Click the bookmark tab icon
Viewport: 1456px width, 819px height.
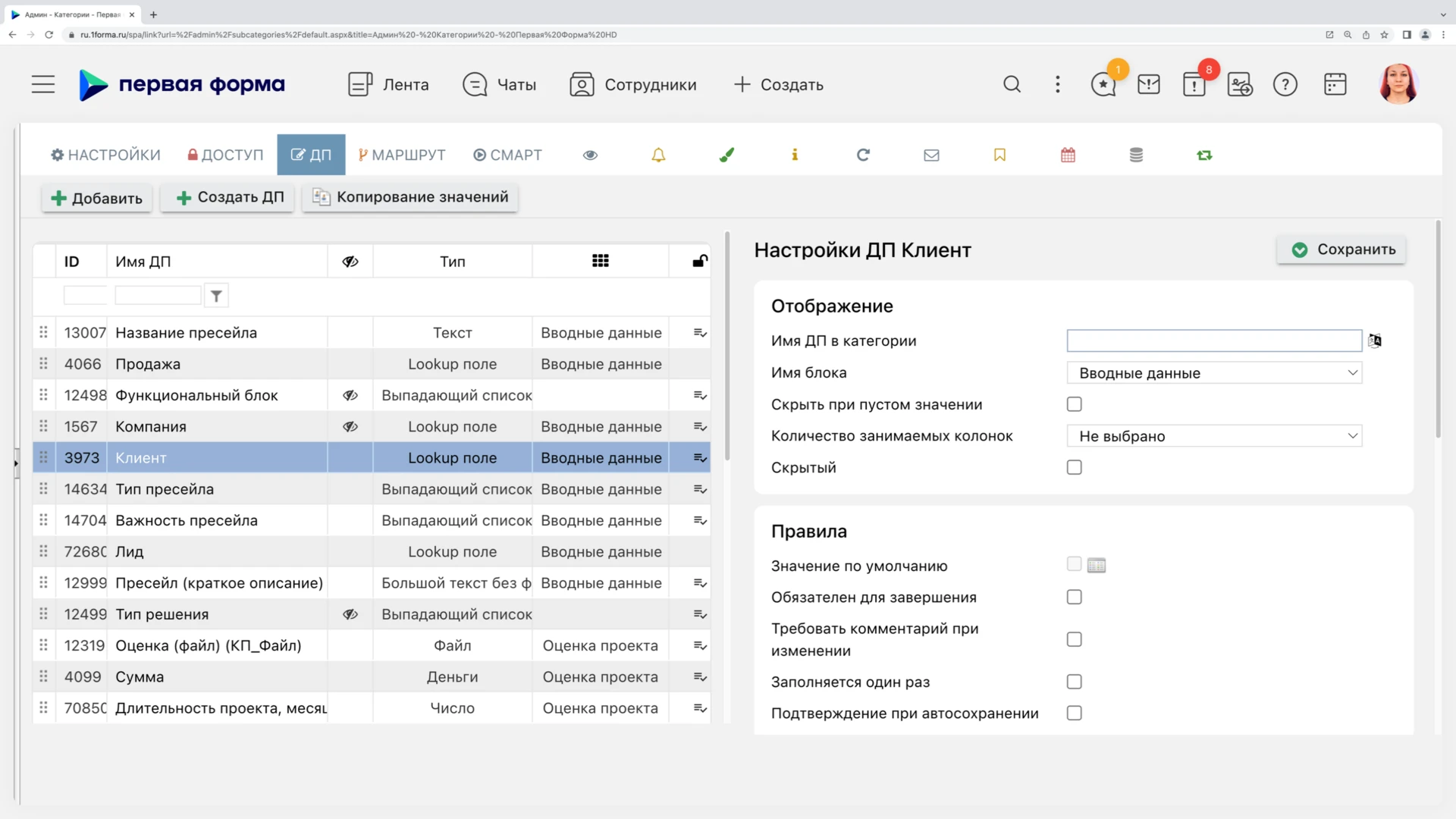(999, 155)
